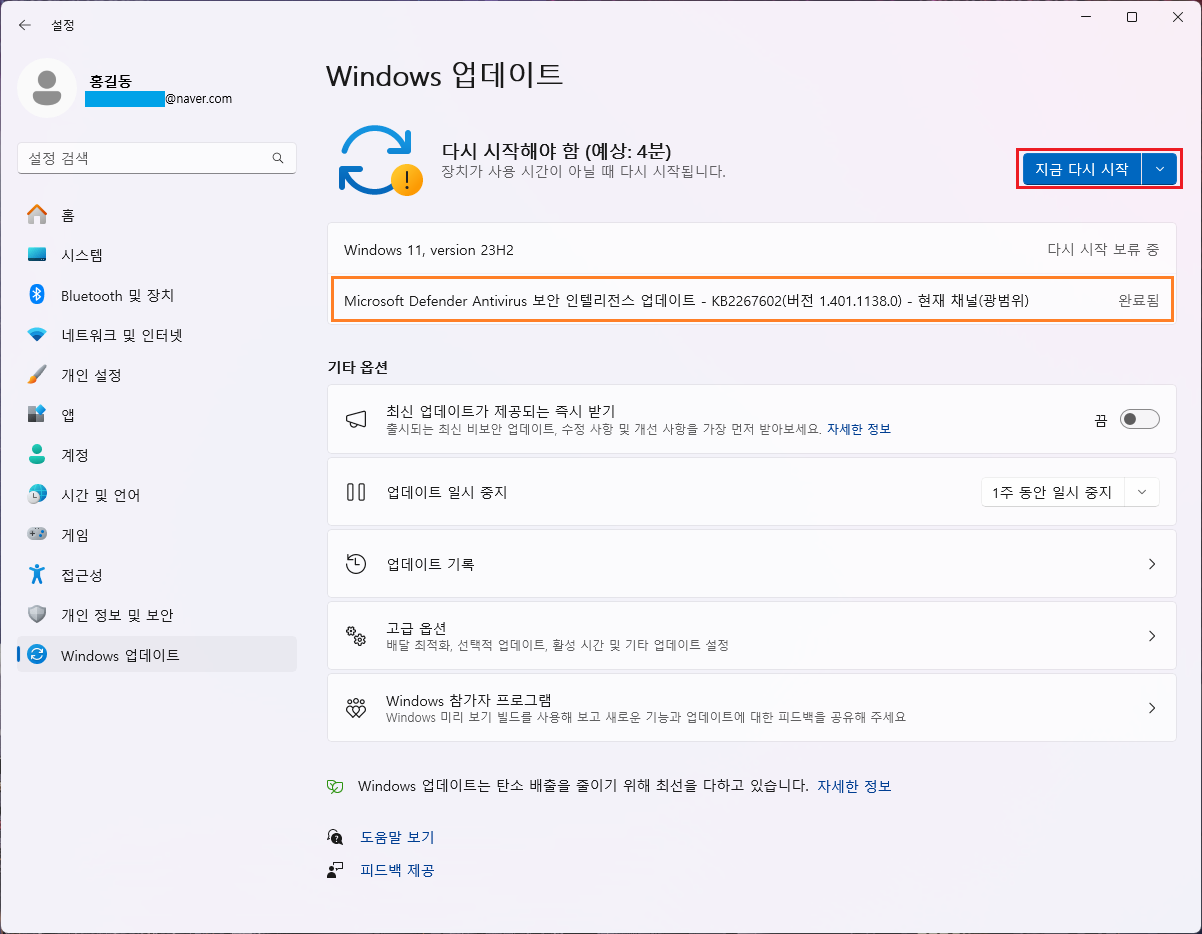Click the back arrow in title bar

tap(25, 25)
